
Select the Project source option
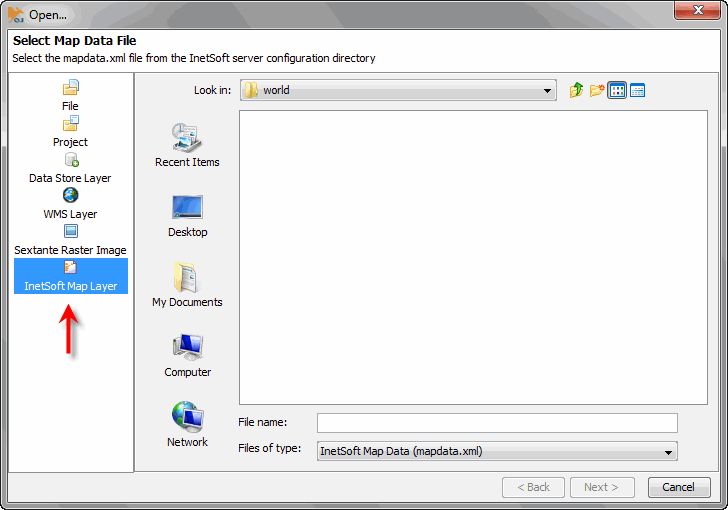(x=71, y=131)
